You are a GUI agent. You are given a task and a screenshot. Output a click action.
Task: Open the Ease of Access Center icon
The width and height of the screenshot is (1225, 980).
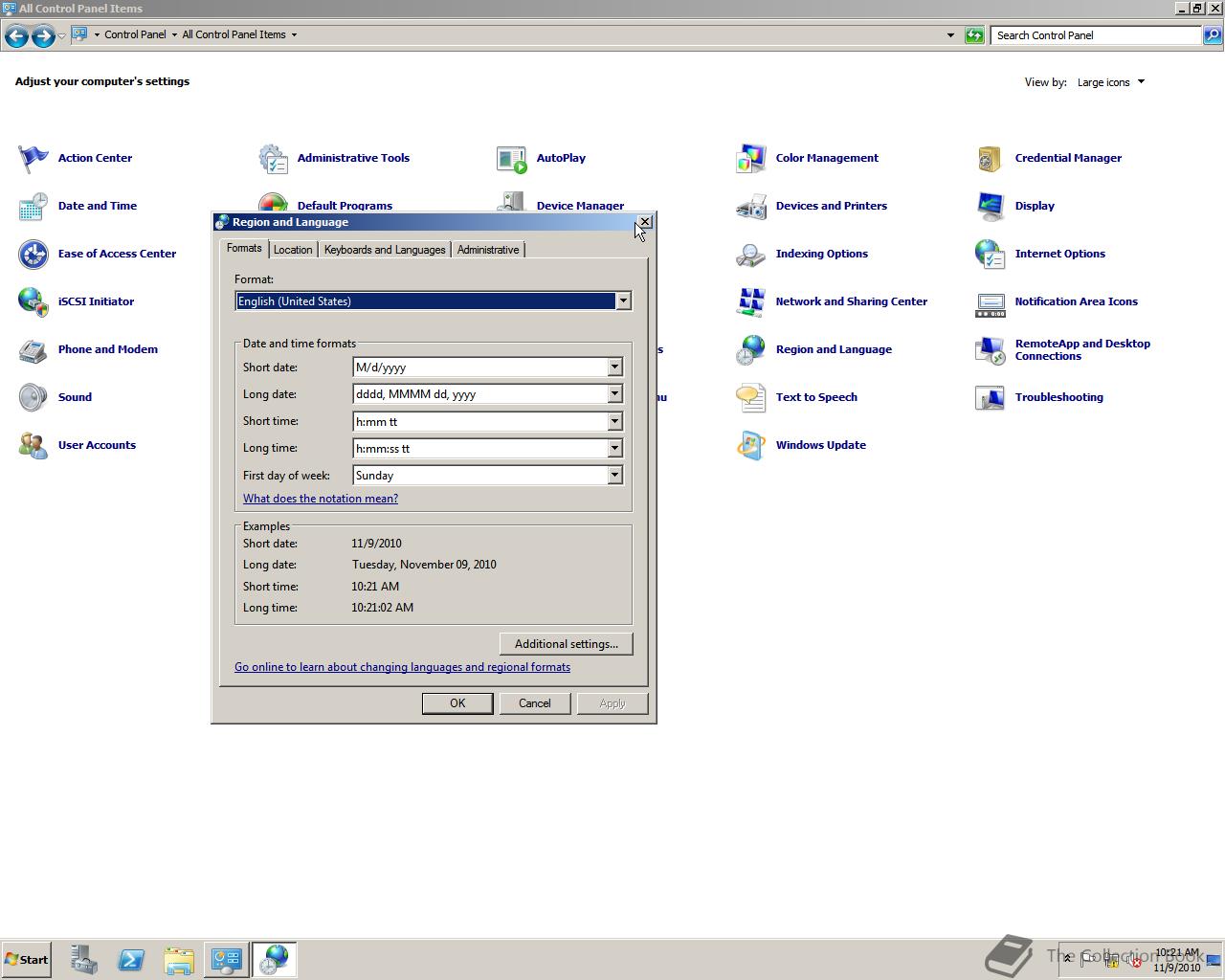tap(33, 254)
